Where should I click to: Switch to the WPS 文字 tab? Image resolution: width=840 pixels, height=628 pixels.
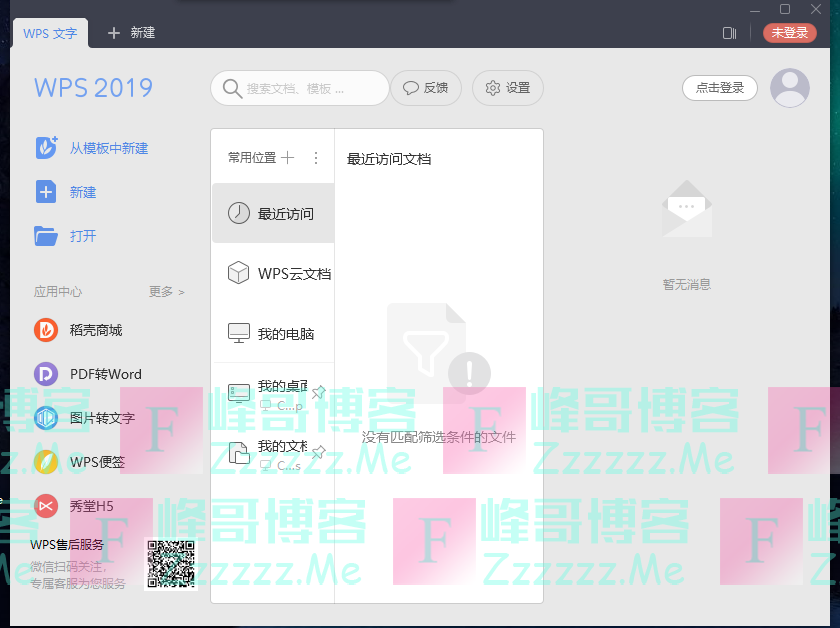click(50, 32)
